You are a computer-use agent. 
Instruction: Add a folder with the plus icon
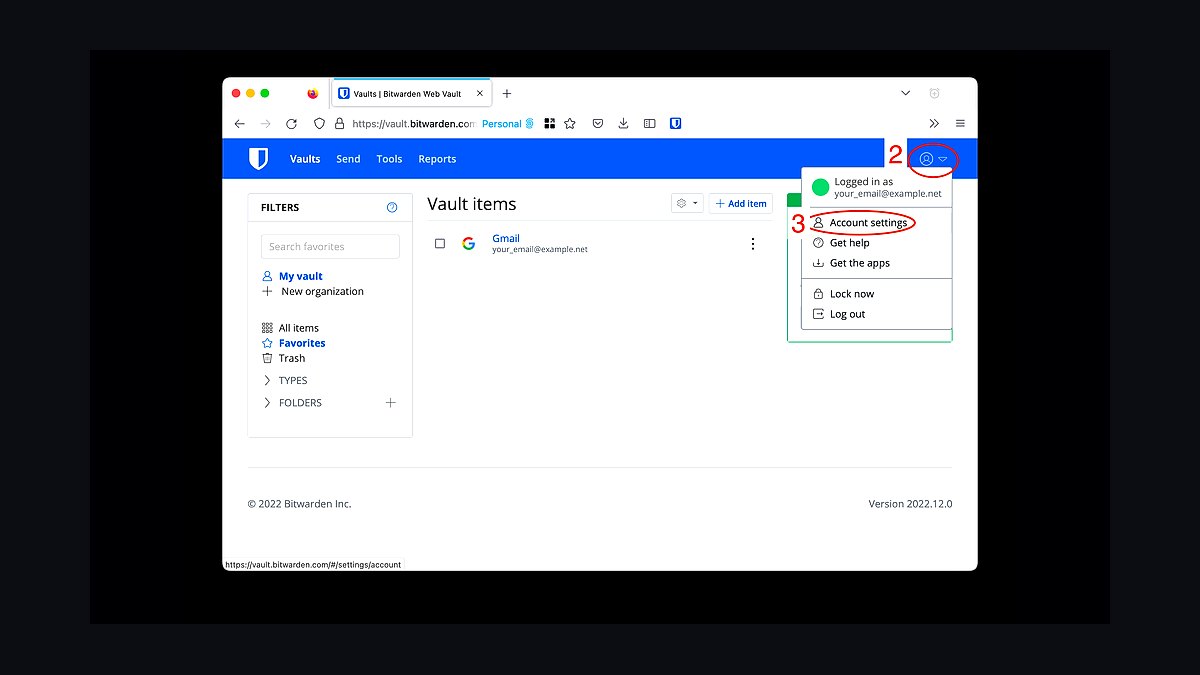pos(391,403)
